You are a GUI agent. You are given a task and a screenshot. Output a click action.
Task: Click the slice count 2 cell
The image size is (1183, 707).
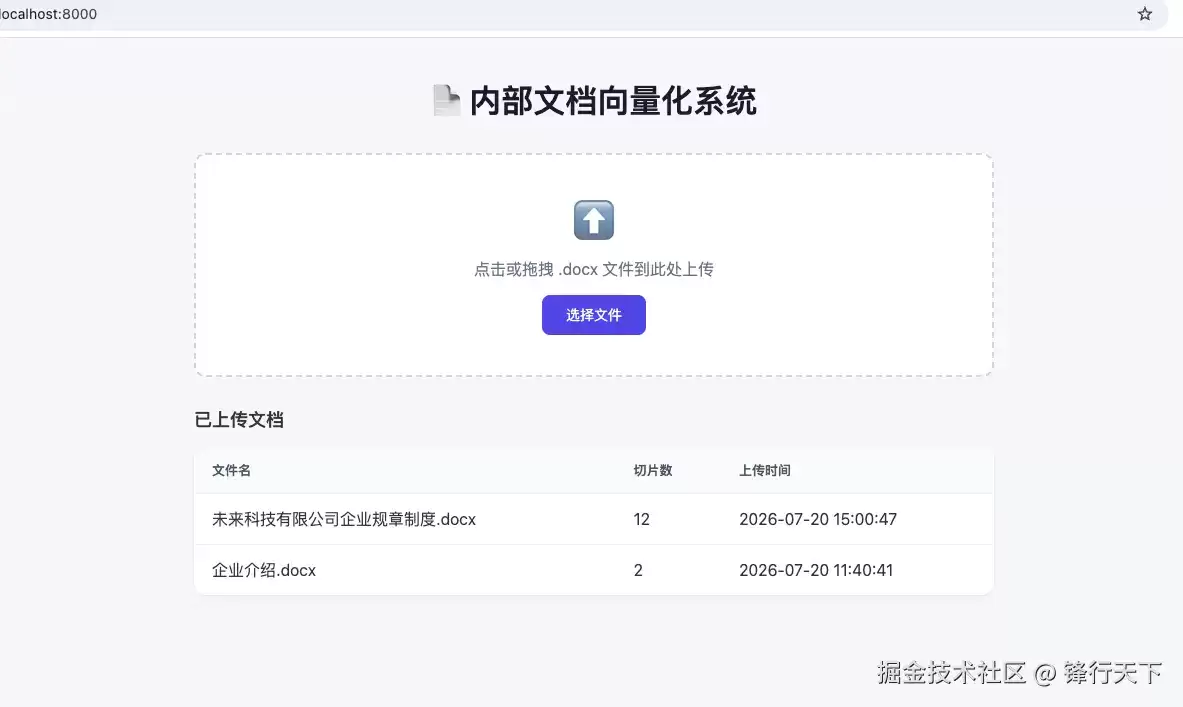[638, 570]
